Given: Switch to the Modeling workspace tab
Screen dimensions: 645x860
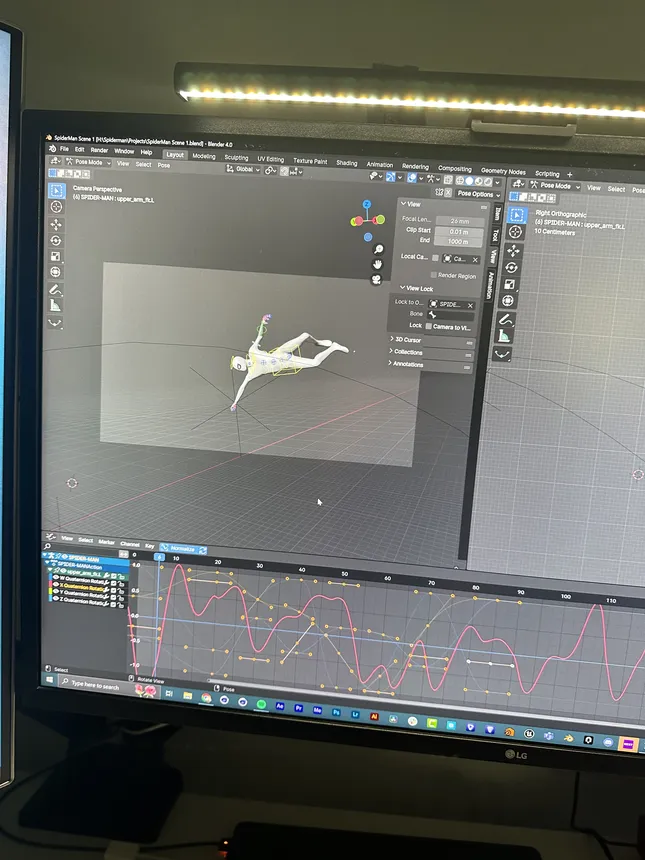Looking at the screenshot, I should click(204, 156).
